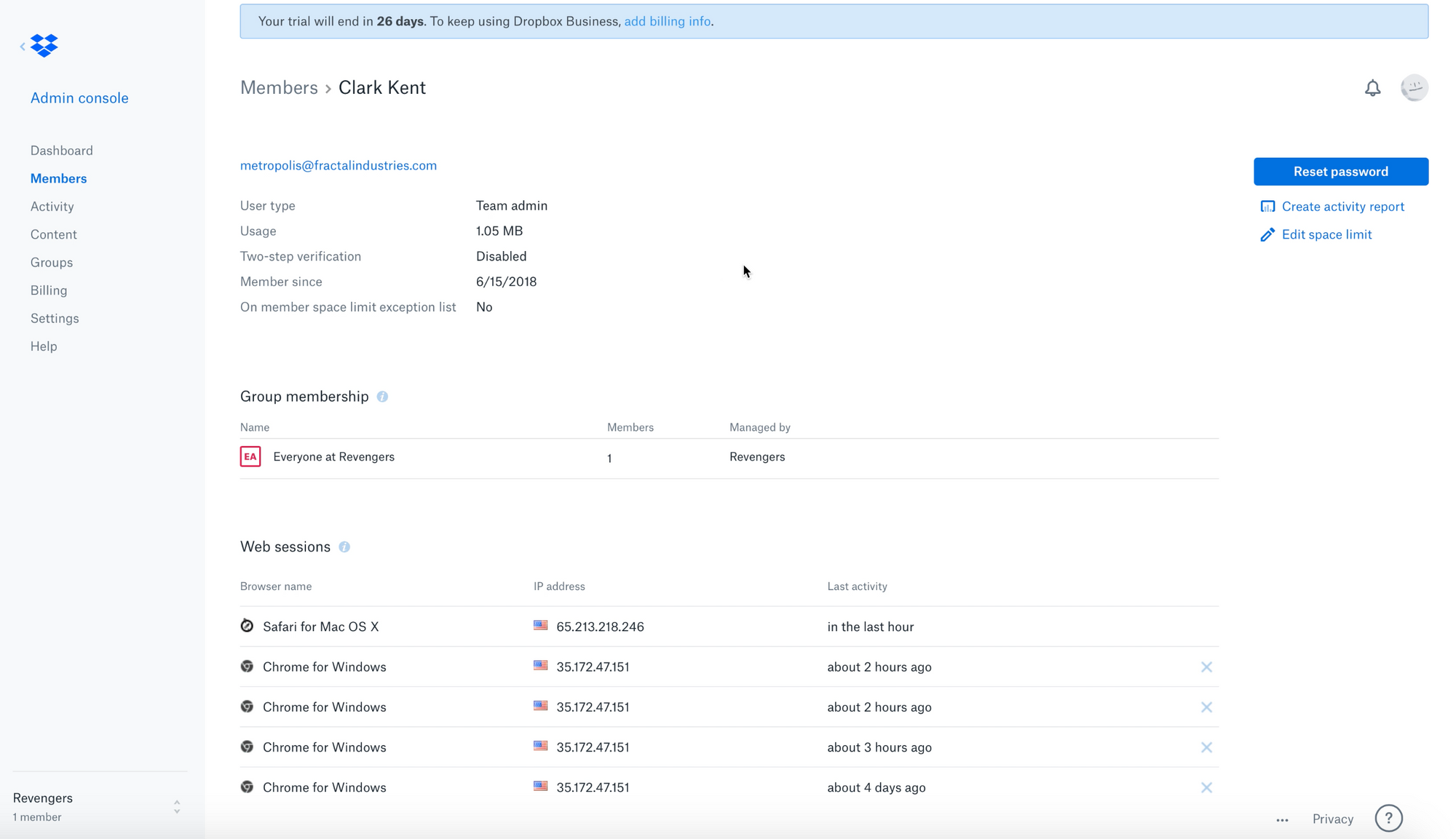Click Admin console heading link

[x=79, y=98]
